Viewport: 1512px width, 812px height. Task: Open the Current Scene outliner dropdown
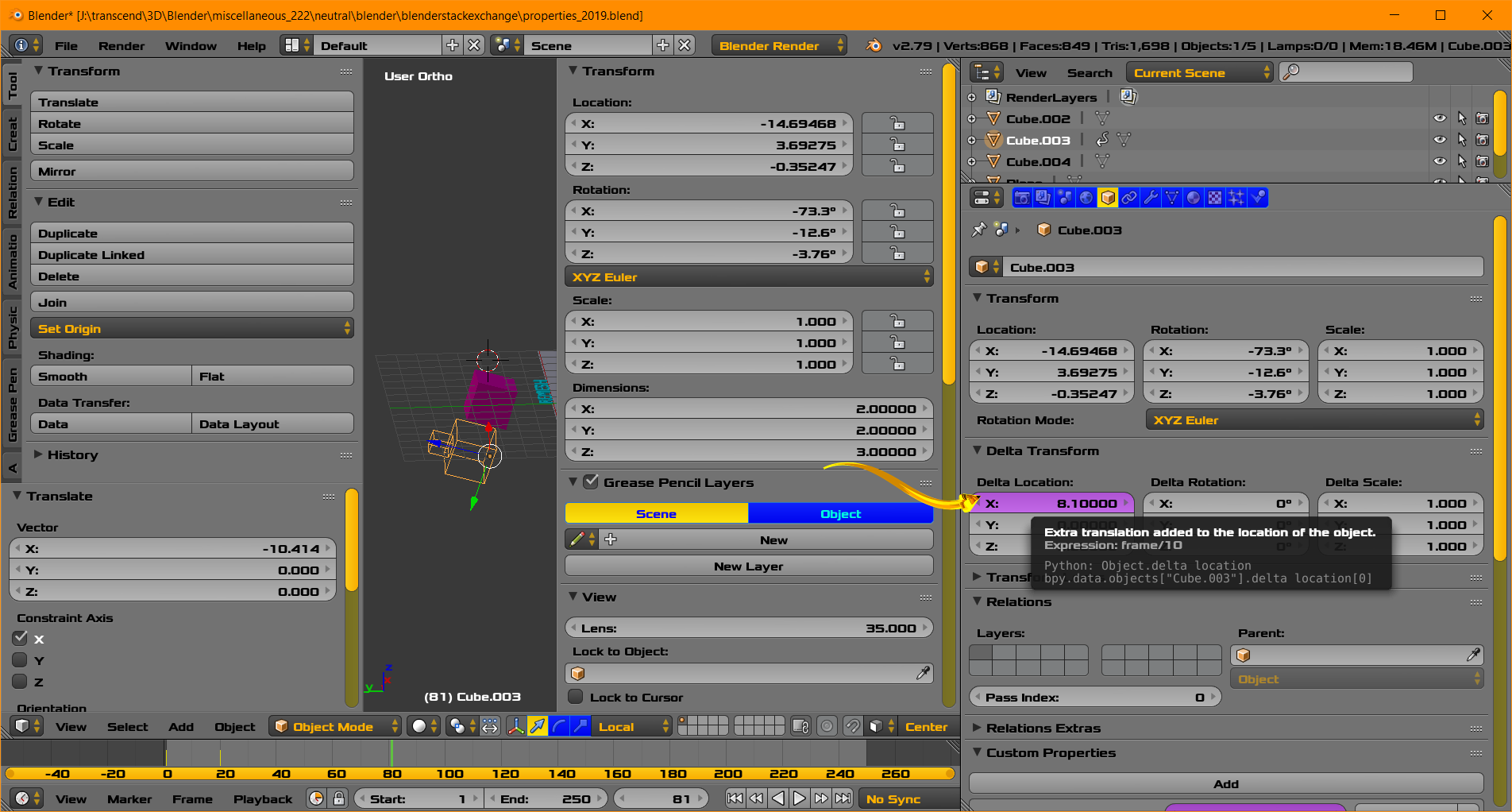pos(1199,72)
